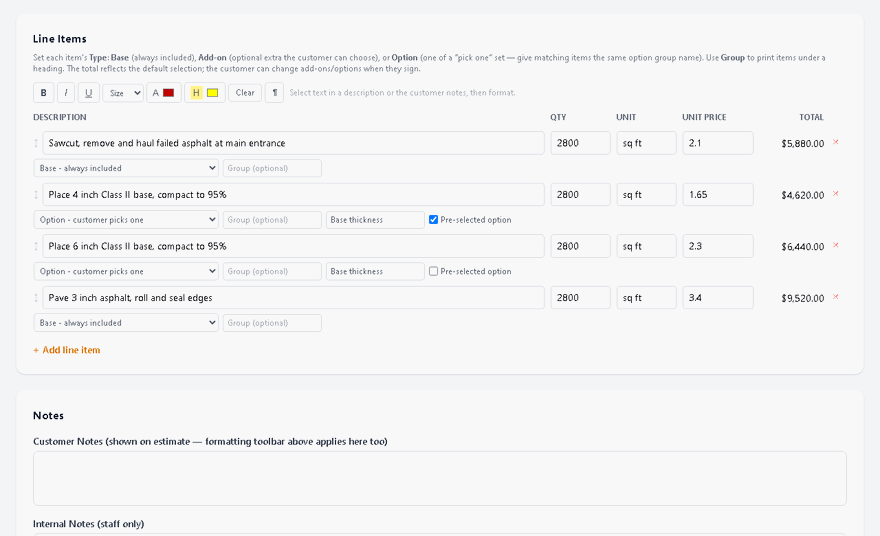
Task: Open the text Size dropdown
Action: click(123, 93)
